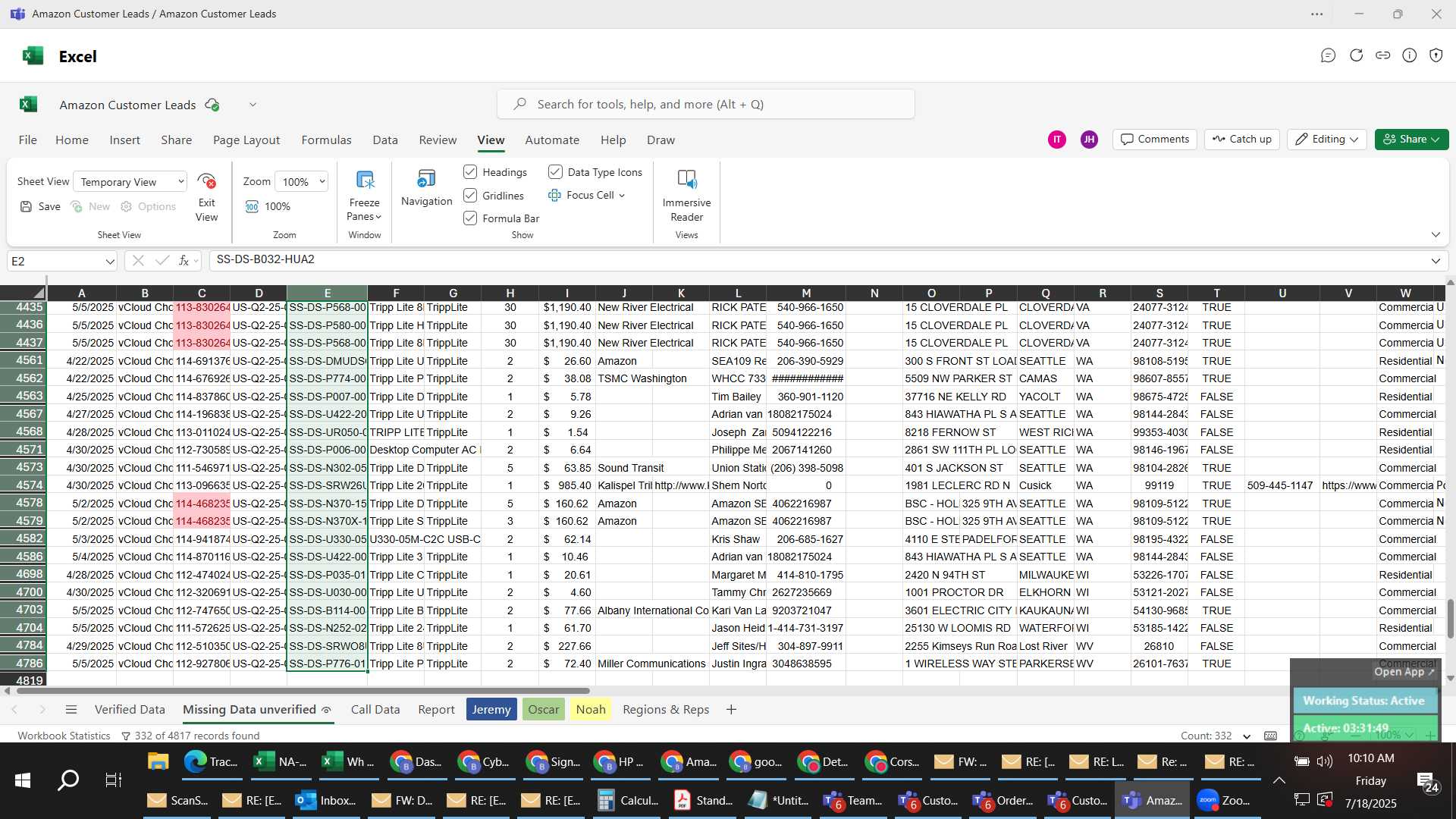Screen dimensions: 1456x819
Task: Open the file name dropdown chevron
Action: pos(253,105)
